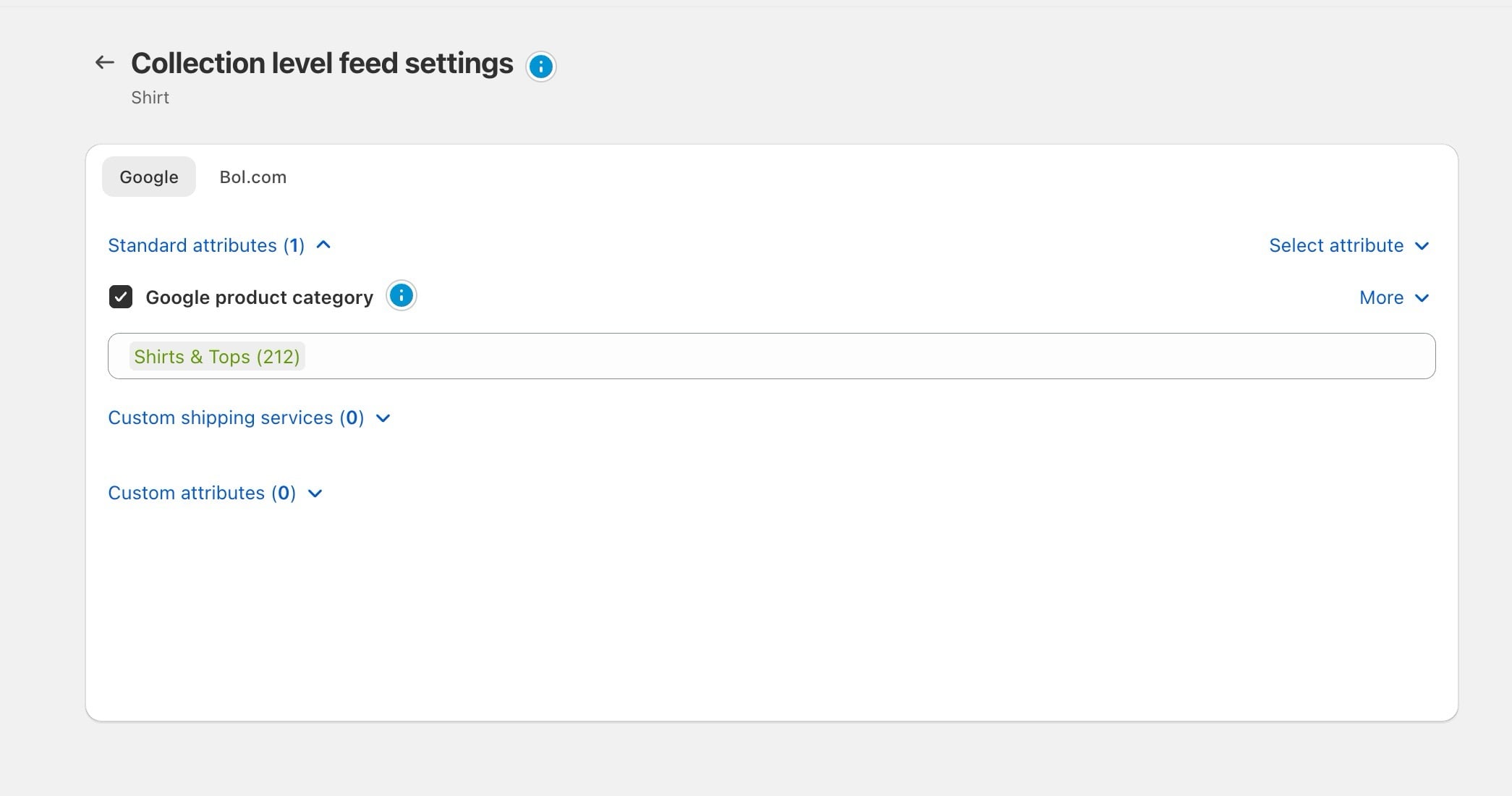Viewport: 1512px width, 796px height.
Task: Click info icon next to Google product category
Action: pyautogui.click(x=402, y=295)
